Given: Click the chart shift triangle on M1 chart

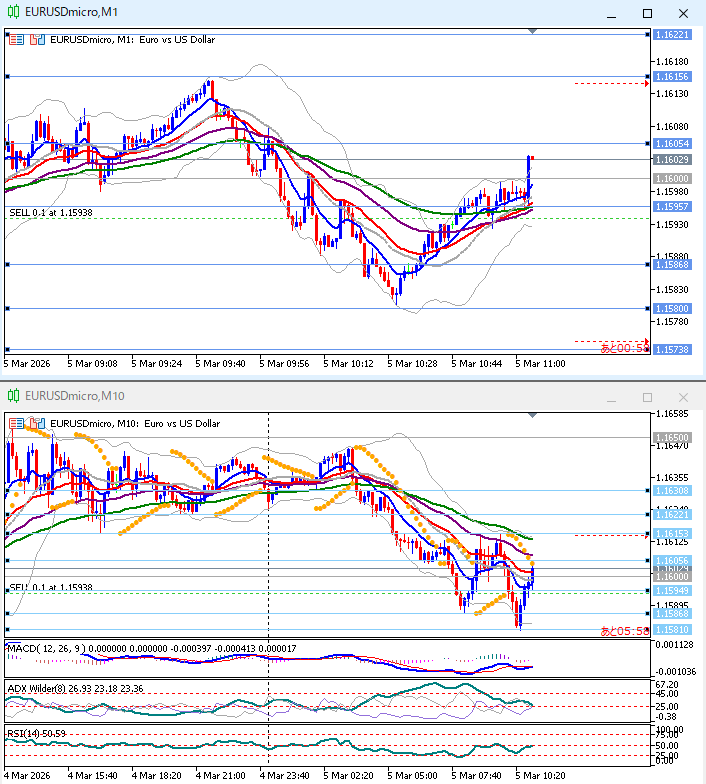Looking at the screenshot, I should click(531, 32).
